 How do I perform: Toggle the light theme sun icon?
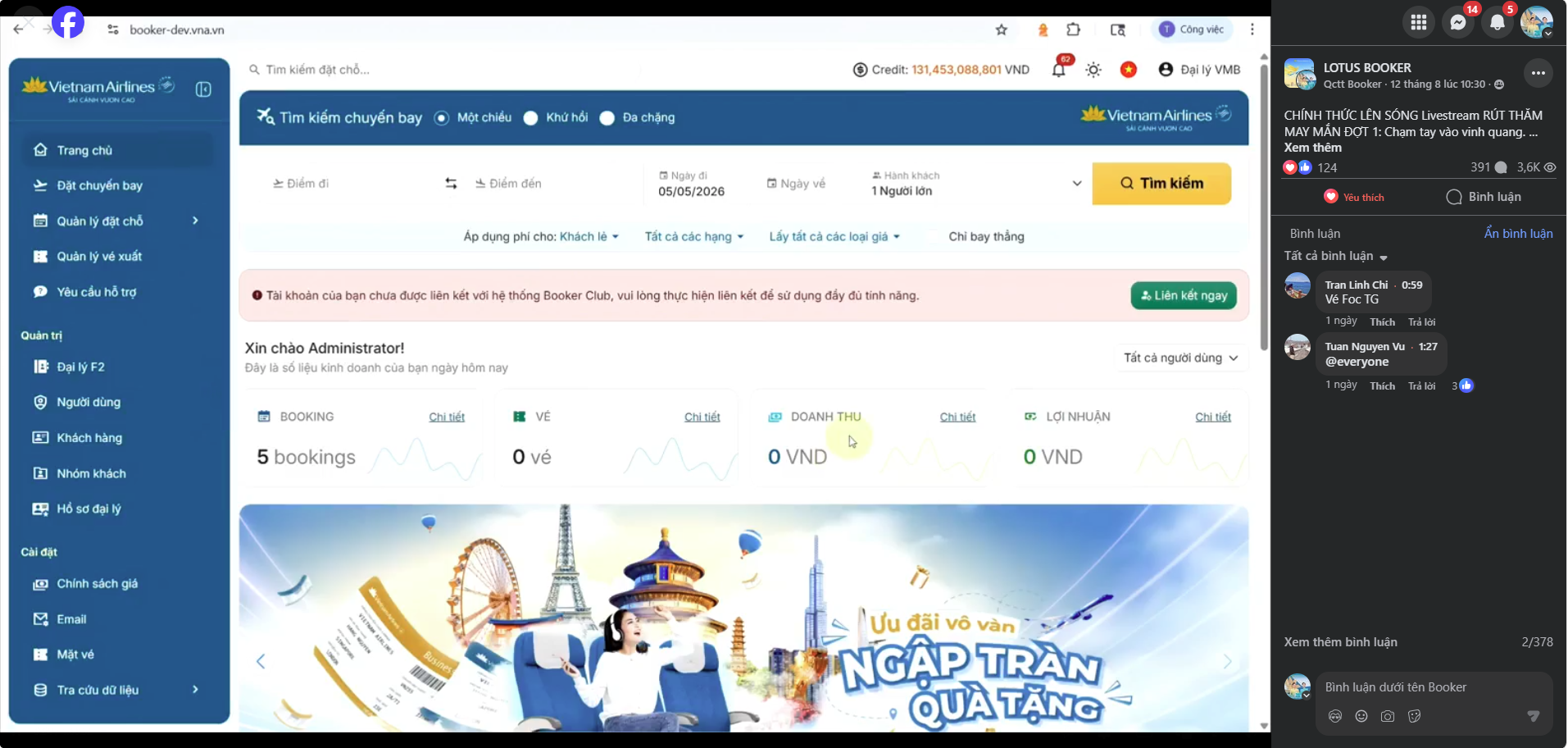(1093, 70)
